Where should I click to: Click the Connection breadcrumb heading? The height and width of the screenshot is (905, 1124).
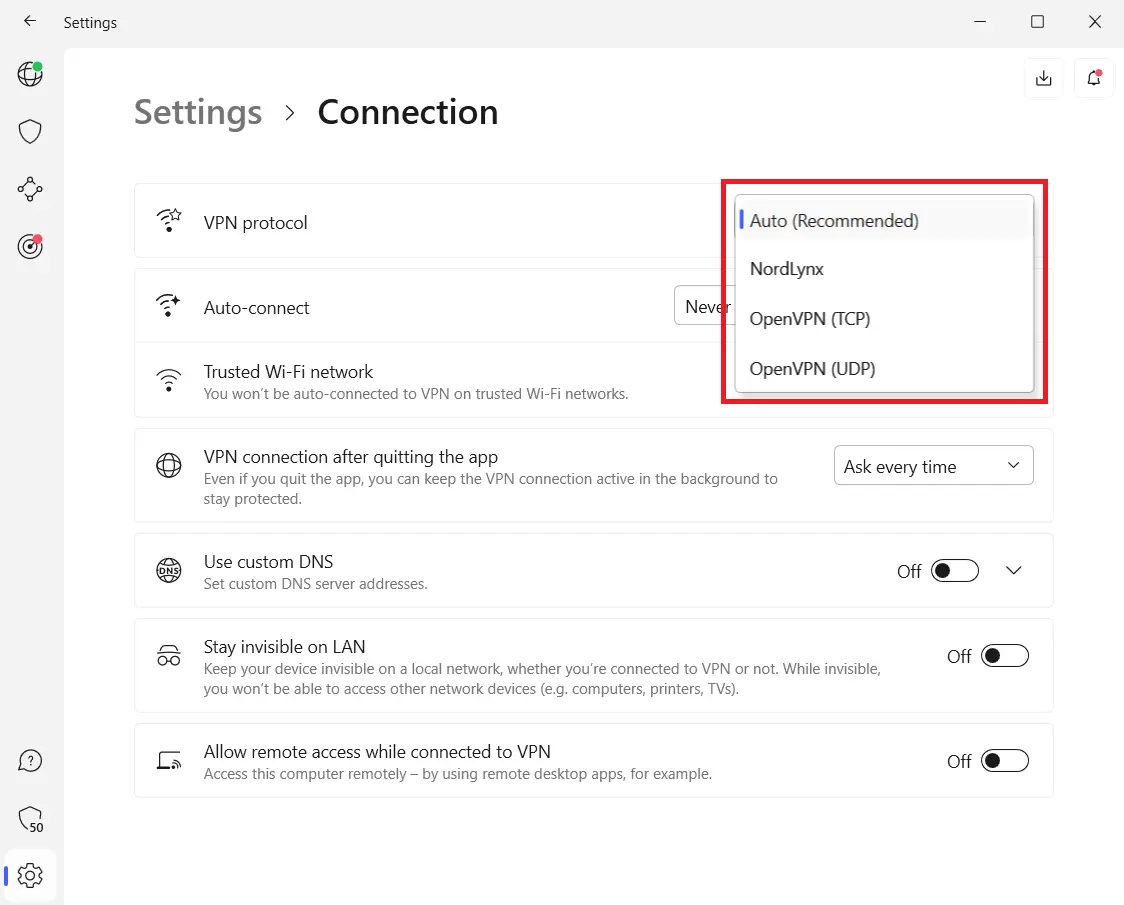click(408, 113)
